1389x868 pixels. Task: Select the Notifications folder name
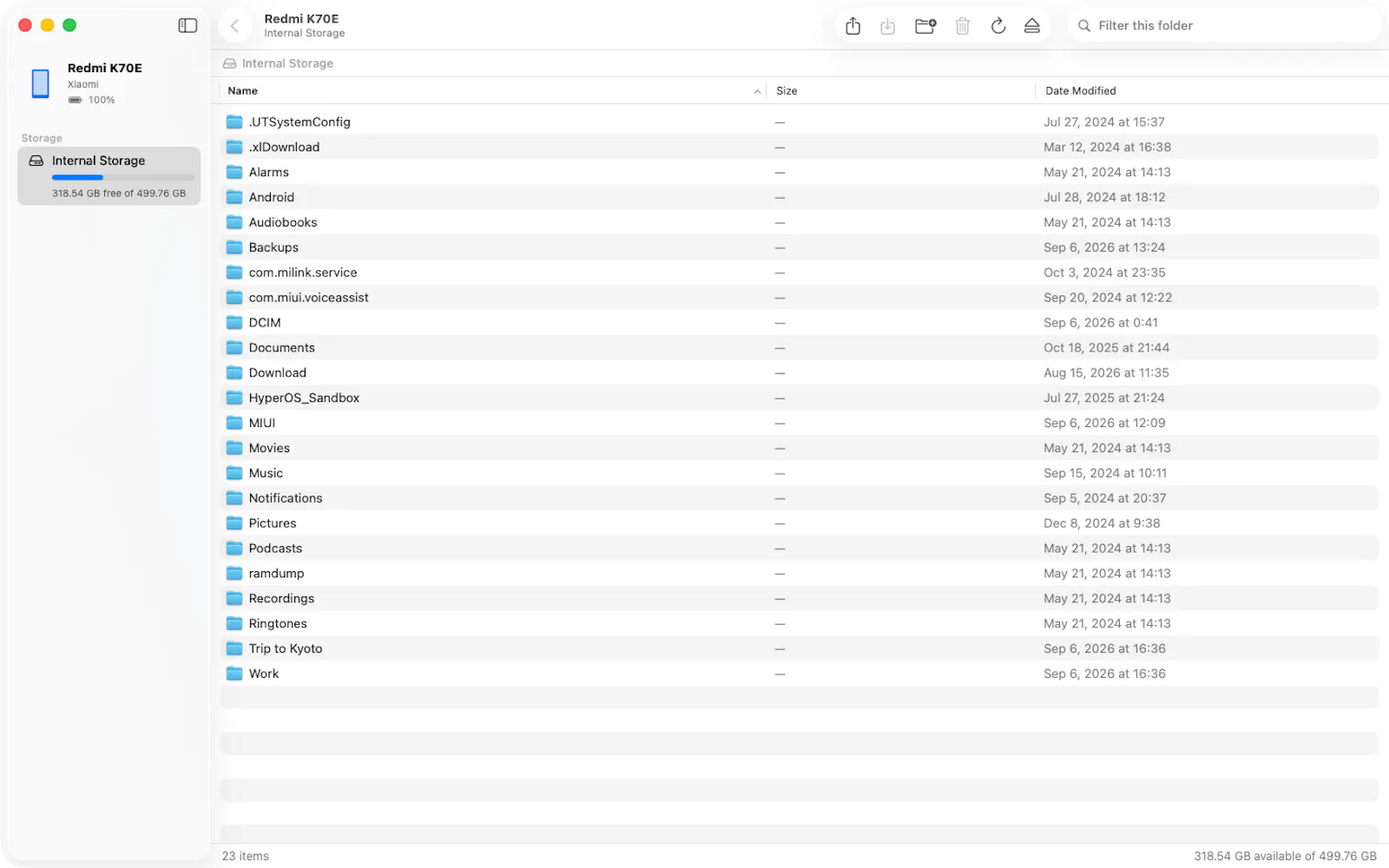(286, 498)
